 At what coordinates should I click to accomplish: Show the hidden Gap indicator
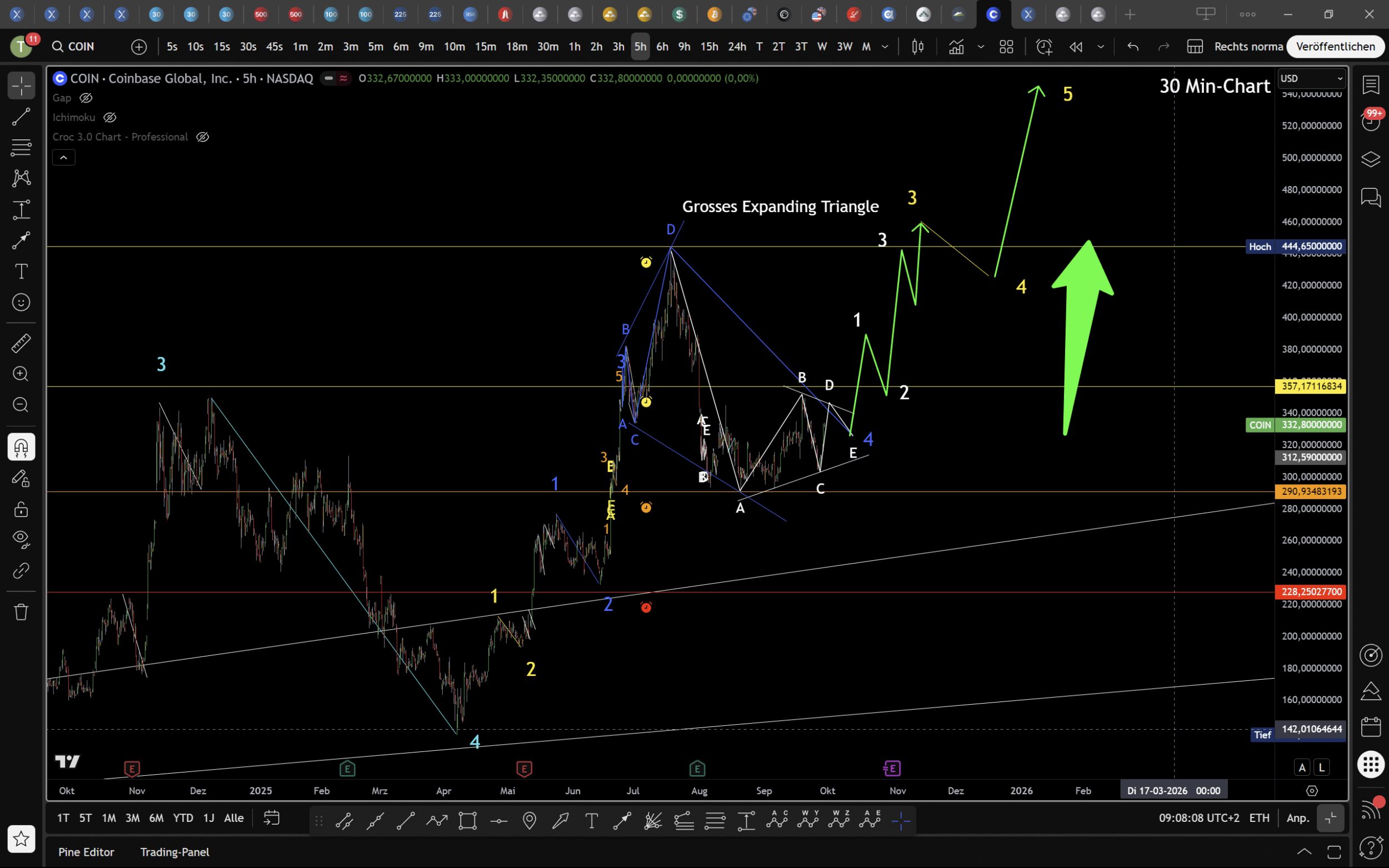[86, 98]
